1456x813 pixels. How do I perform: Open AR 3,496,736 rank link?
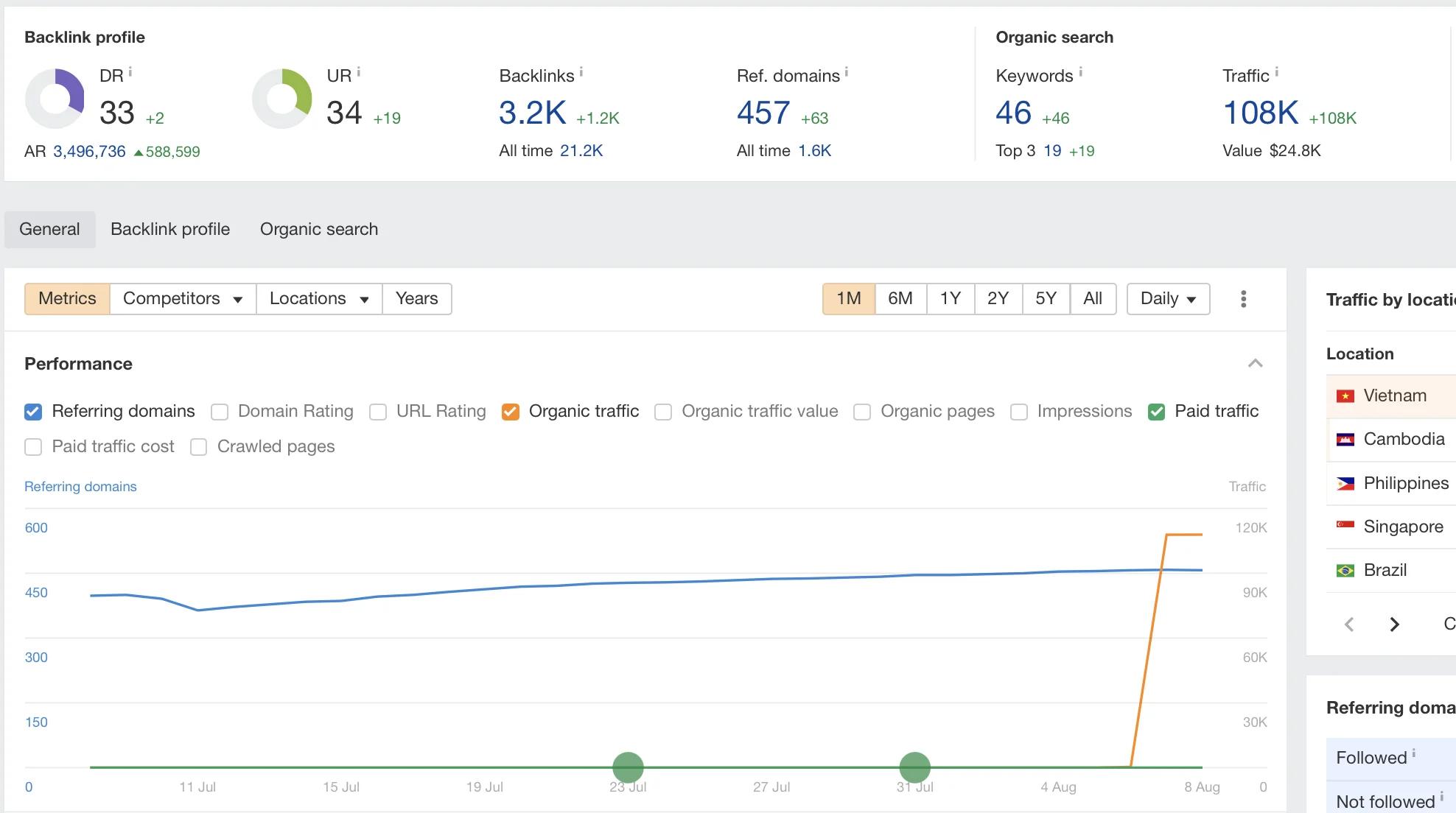pyautogui.click(x=89, y=152)
